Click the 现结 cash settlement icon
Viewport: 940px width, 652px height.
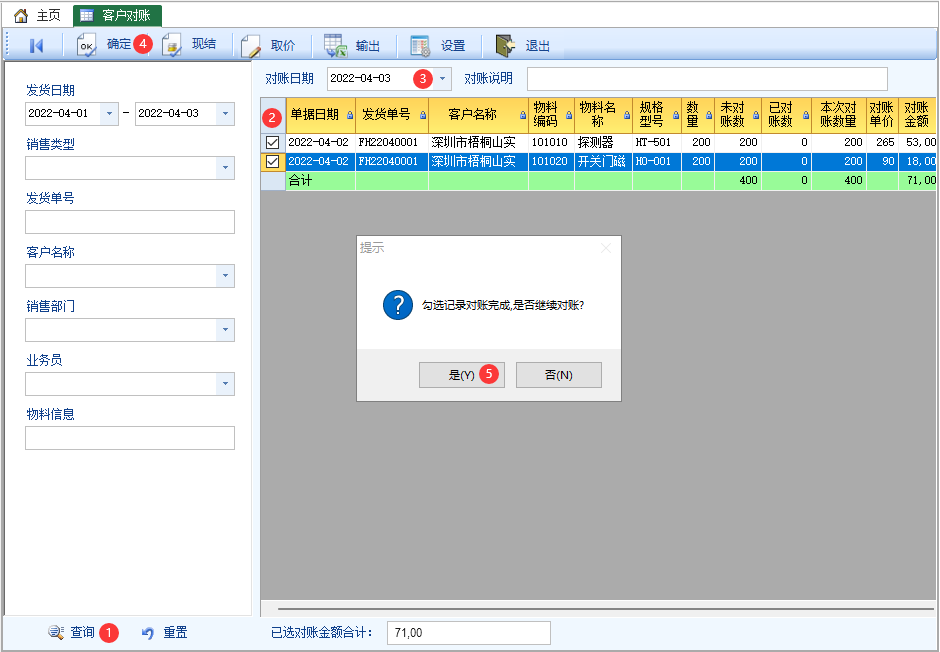coord(172,46)
